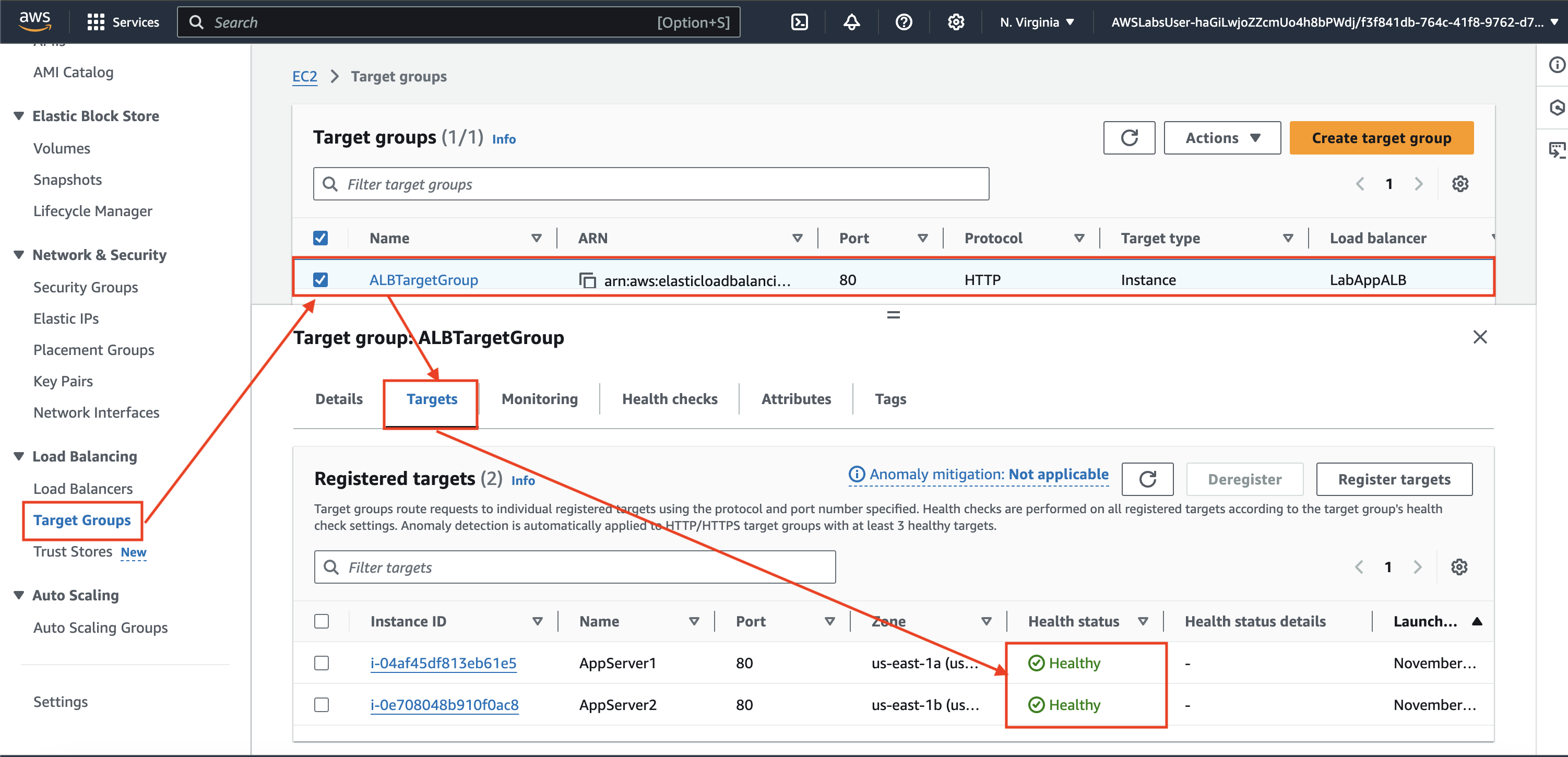Sort registered targets by Health status
Image resolution: width=1568 pixels, height=757 pixels.
coord(1143,621)
